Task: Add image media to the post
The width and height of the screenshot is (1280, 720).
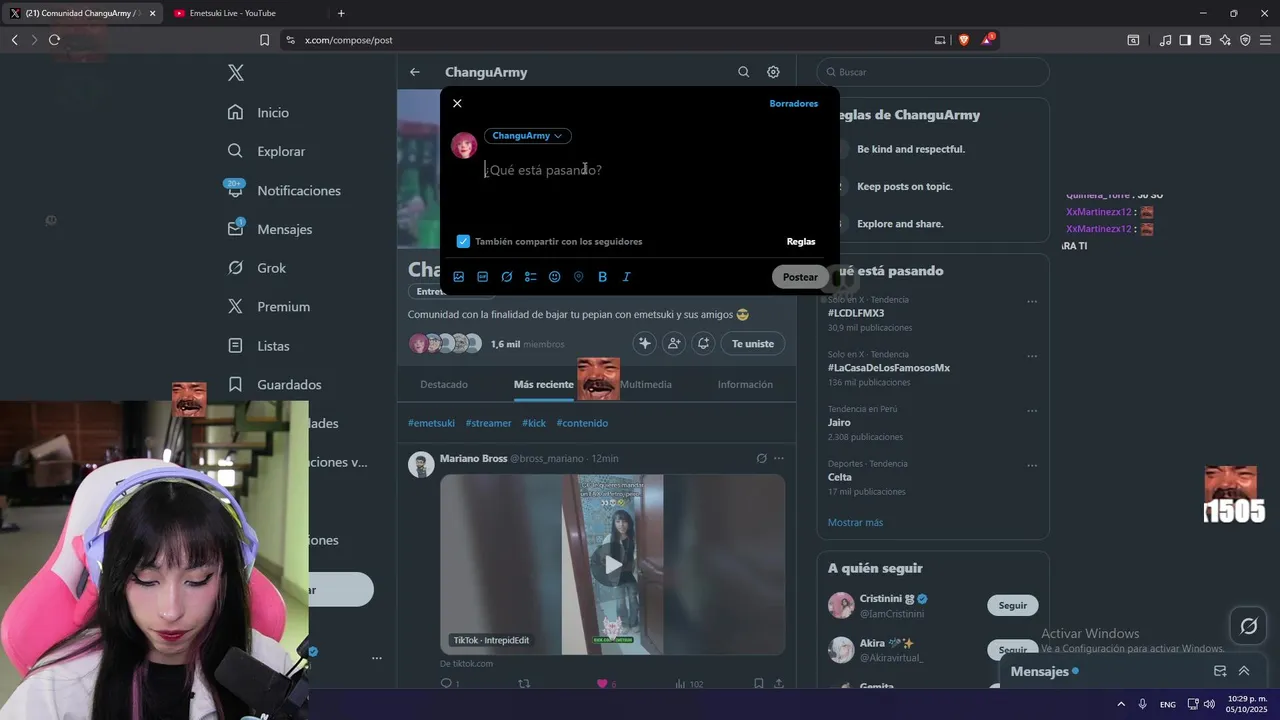Action: coord(459,277)
